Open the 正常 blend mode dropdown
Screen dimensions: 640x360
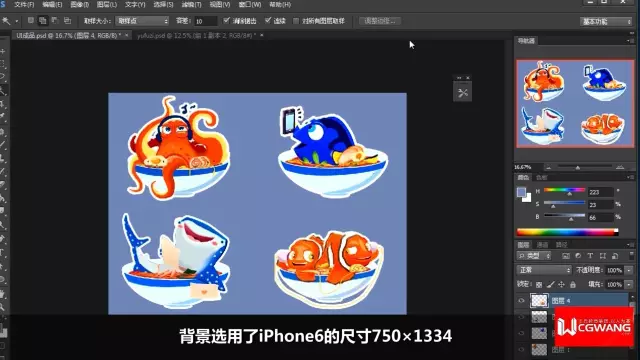(x=544, y=270)
